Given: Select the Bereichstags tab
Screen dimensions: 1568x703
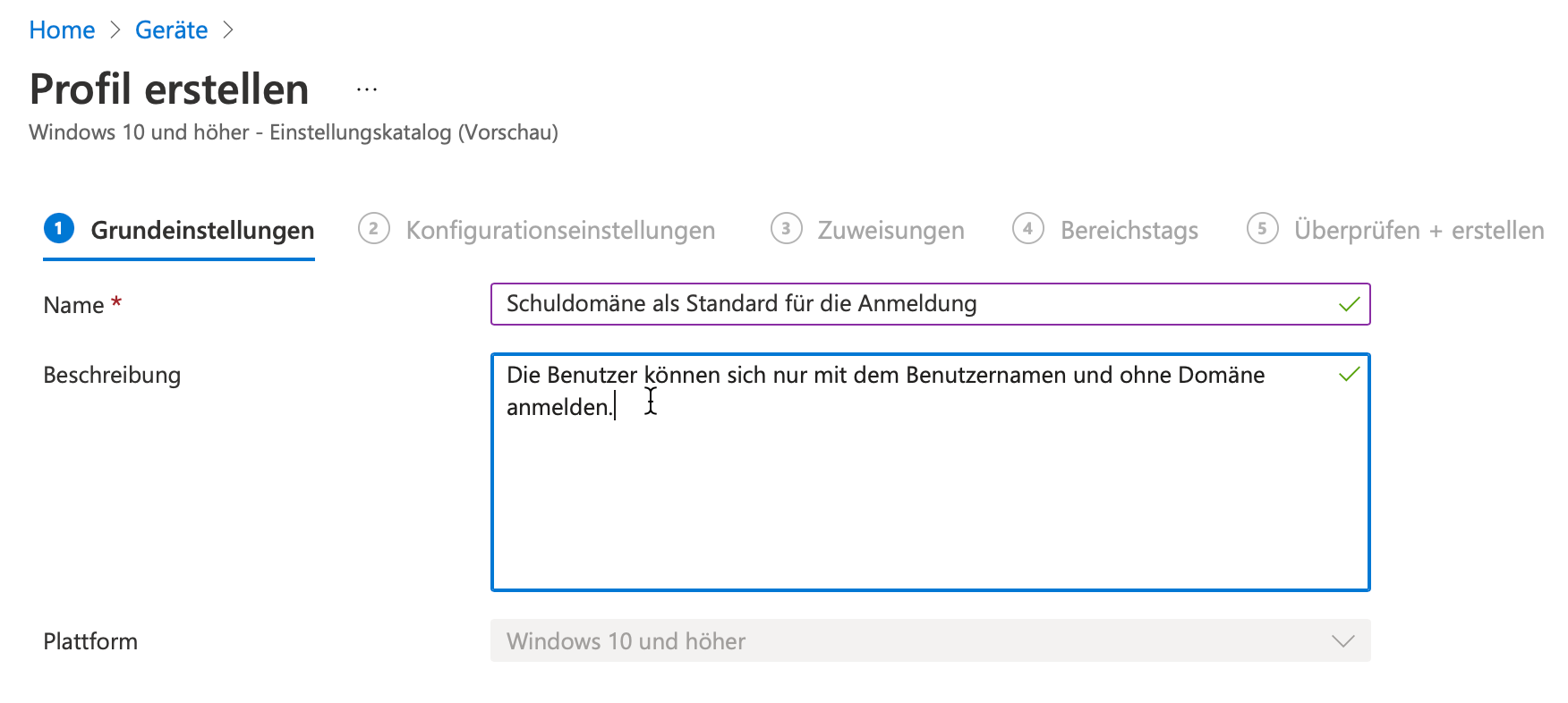Looking at the screenshot, I should 1129,230.
